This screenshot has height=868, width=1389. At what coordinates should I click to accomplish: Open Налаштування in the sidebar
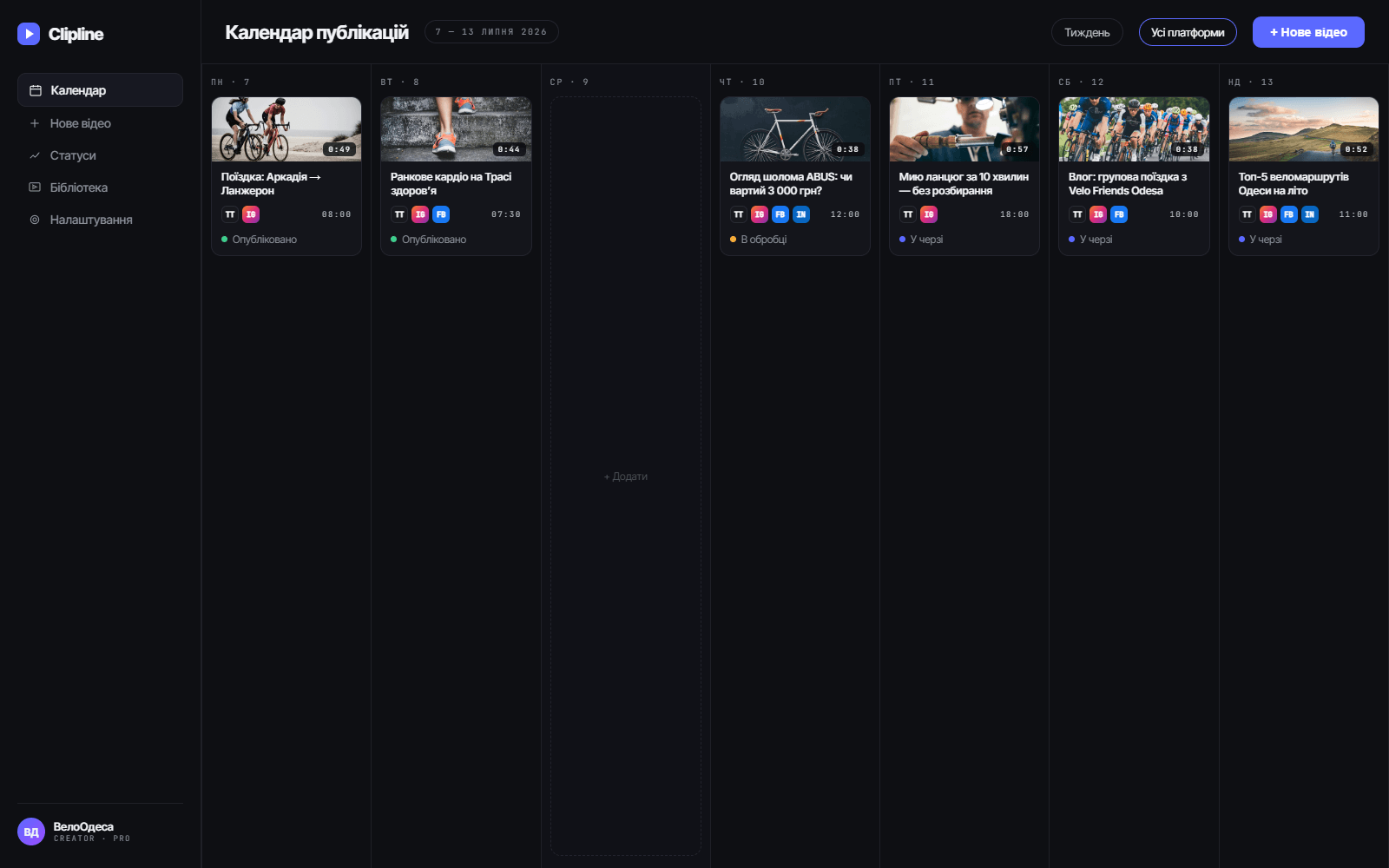100,220
